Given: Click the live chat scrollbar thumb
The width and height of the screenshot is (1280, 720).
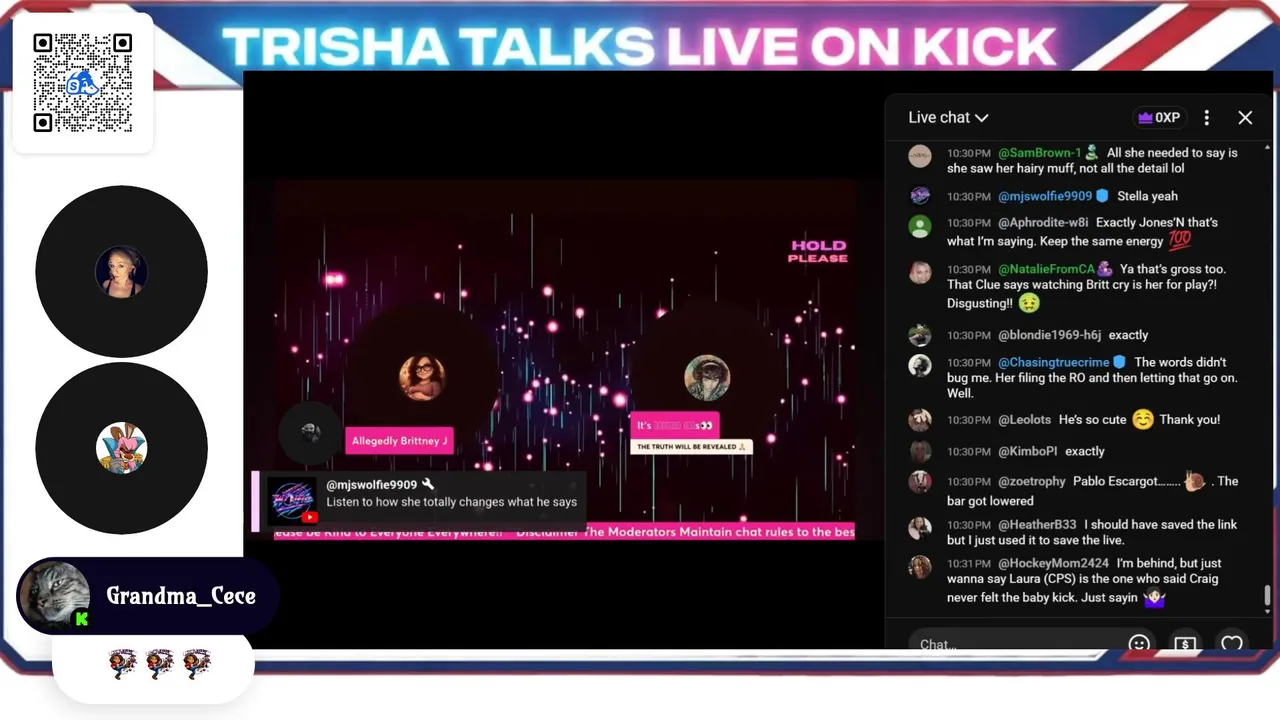Looking at the screenshot, I should [1268, 596].
